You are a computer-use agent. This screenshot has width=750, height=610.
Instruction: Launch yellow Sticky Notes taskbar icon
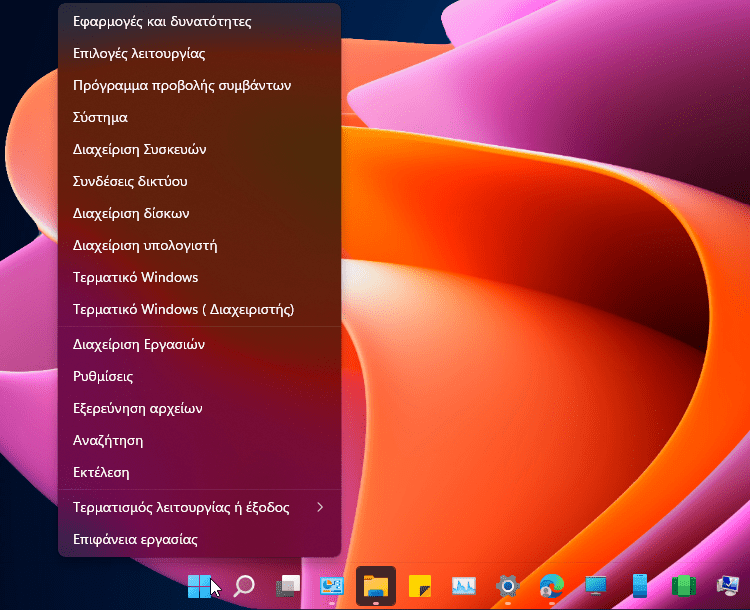click(x=420, y=586)
